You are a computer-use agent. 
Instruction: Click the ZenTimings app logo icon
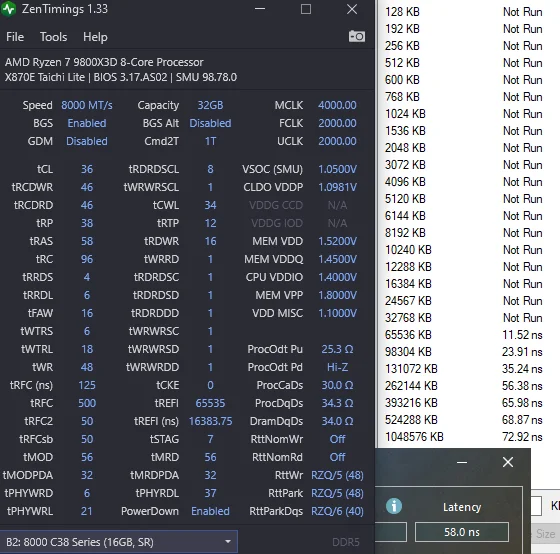[8, 9]
